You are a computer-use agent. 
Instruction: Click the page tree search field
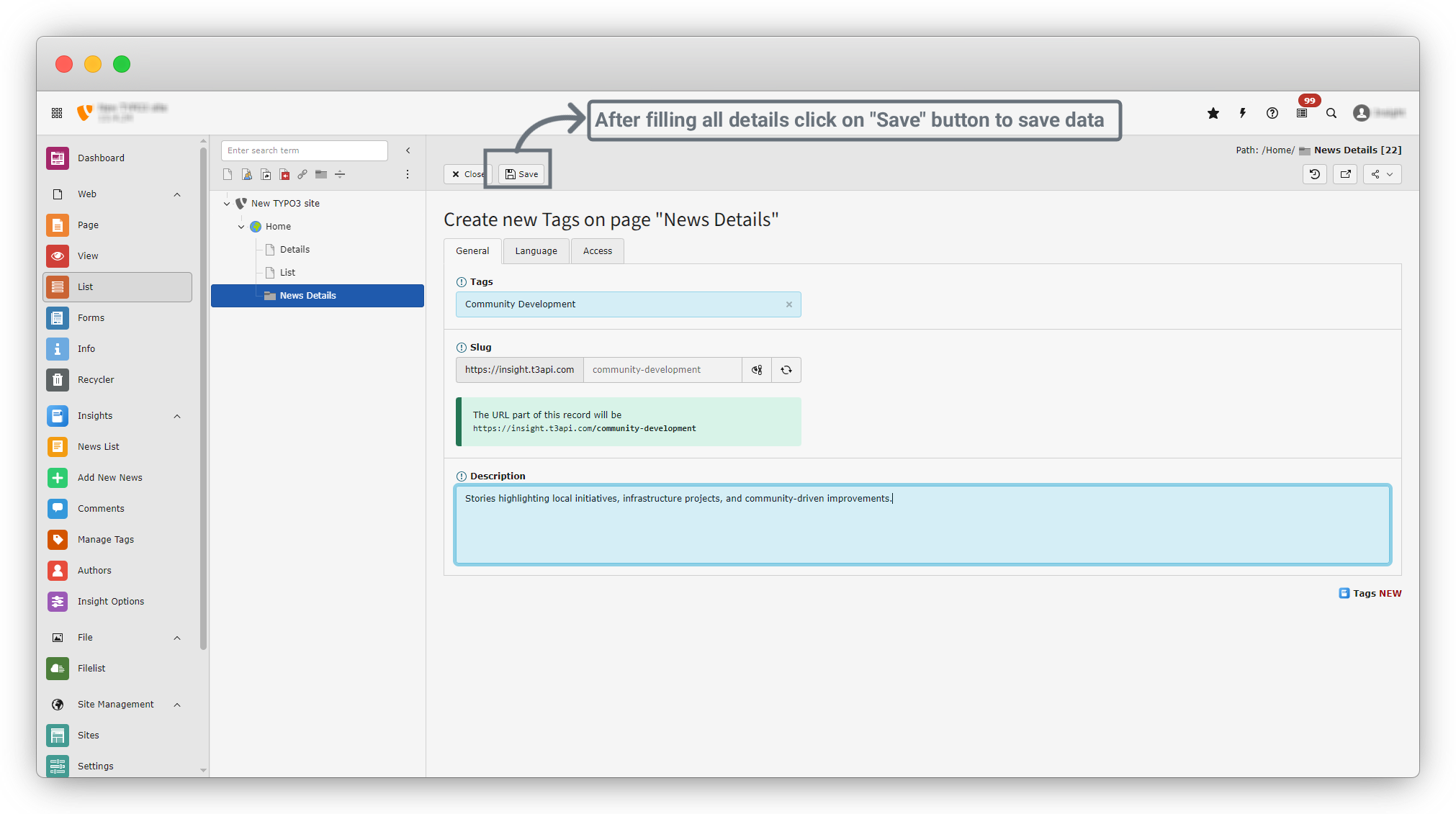click(304, 150)
